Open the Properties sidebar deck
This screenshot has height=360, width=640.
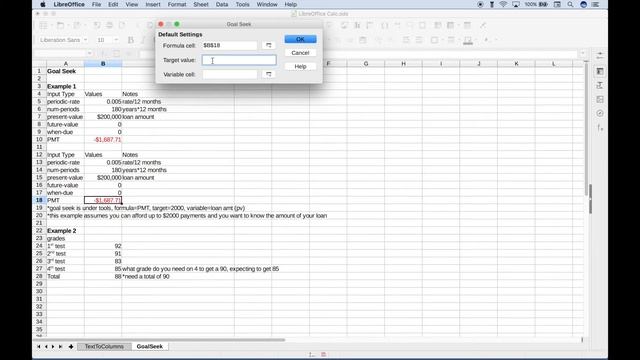pyautogui.click(x=600, y=71)
